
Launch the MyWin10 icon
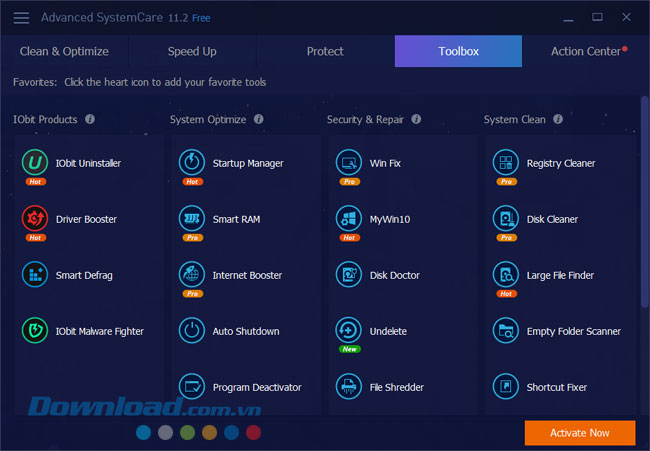tap(349, 218)
